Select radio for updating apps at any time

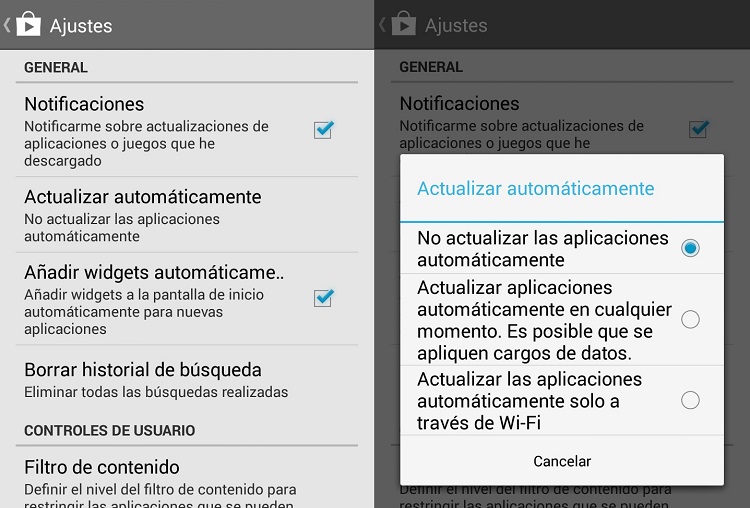pyautogui.click(x=690, y=319)
